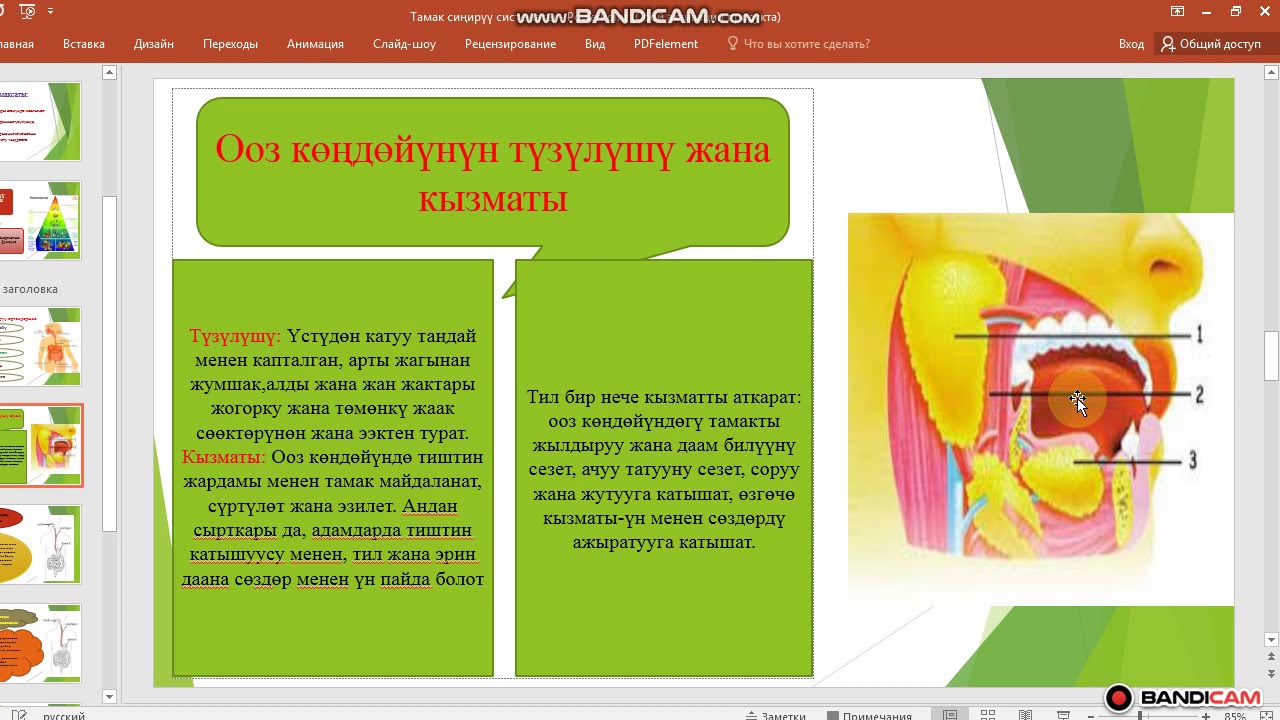
Task: Open the Вид ribbon tab
Action: point(595,44)
